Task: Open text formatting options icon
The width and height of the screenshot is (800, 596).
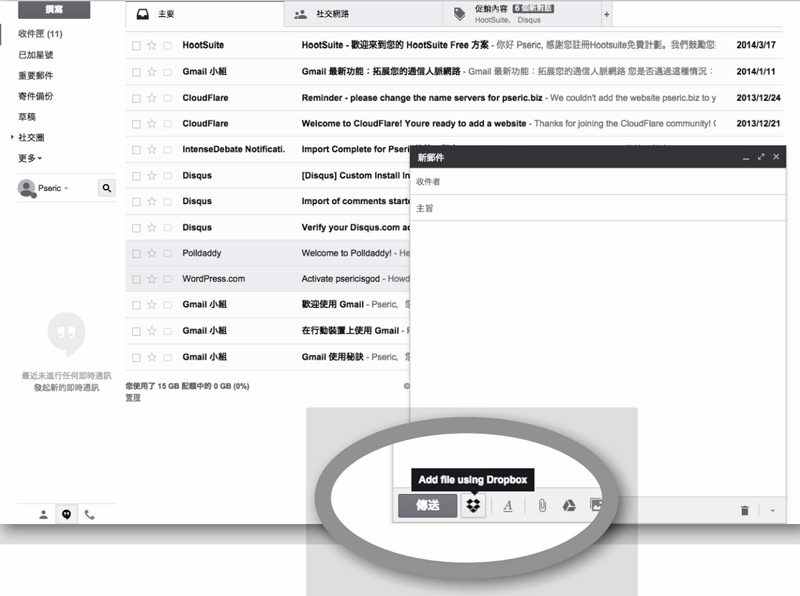Action: (x=508, y=506)
